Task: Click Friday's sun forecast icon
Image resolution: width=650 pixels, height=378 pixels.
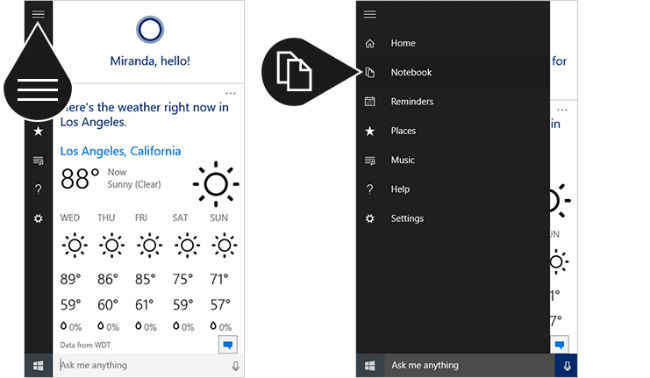Action: (x=149, y=245)
